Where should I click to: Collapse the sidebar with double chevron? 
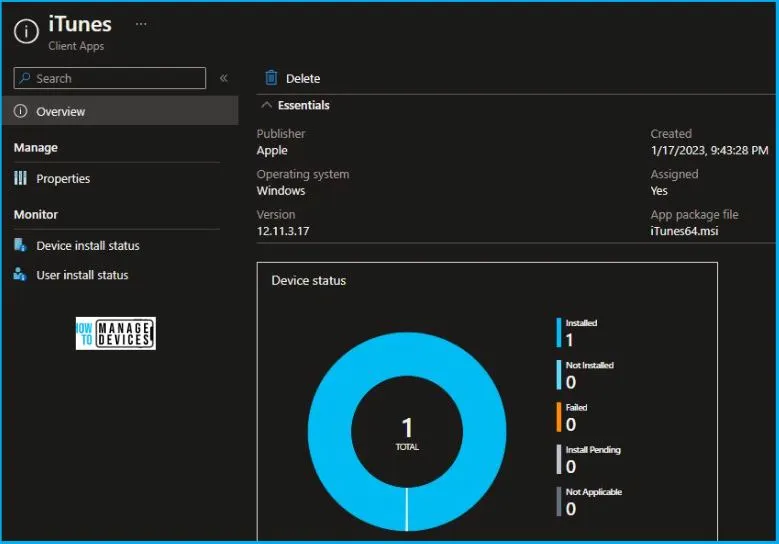[x=224, y=78]
